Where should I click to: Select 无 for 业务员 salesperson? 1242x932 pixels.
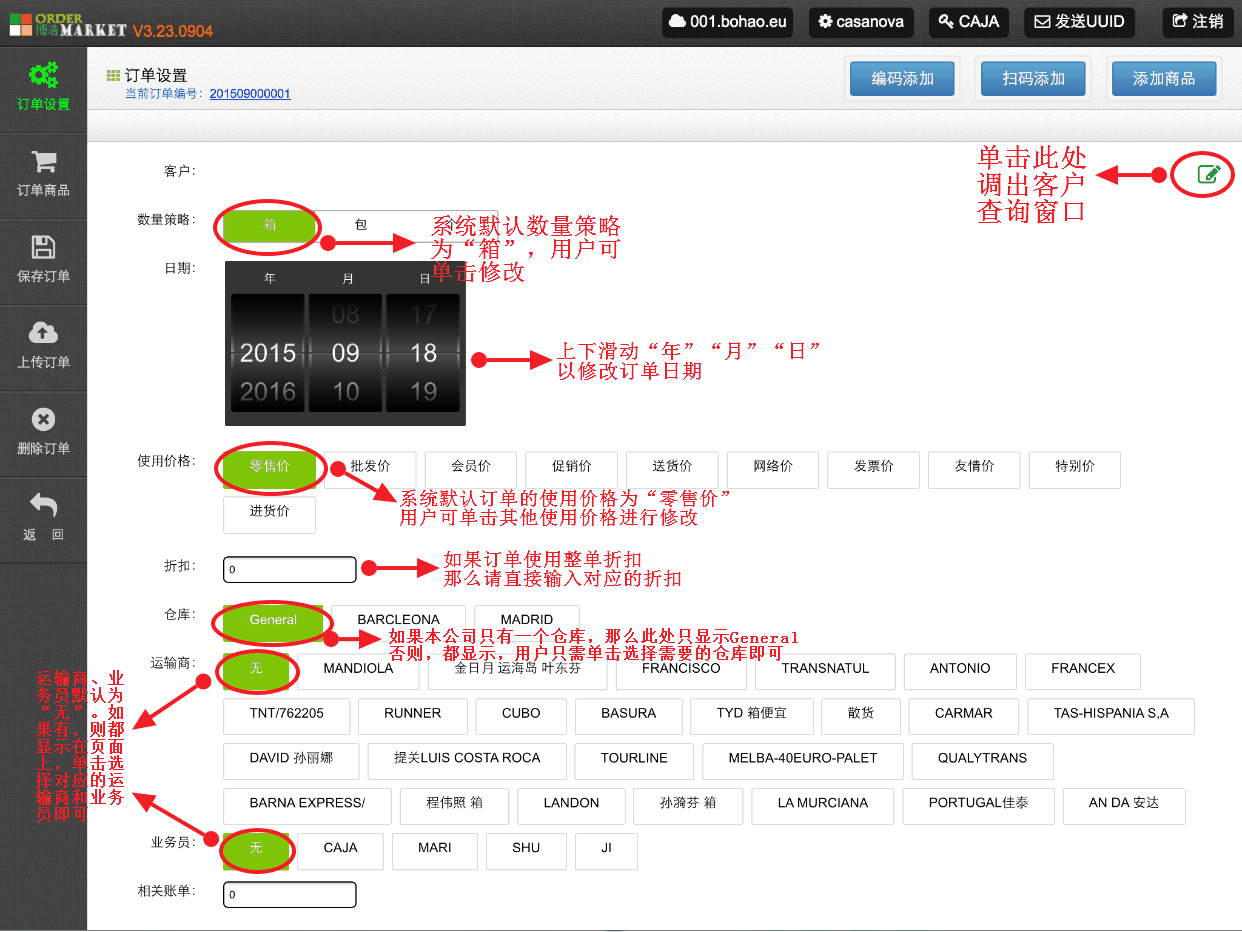coord(256,850)
